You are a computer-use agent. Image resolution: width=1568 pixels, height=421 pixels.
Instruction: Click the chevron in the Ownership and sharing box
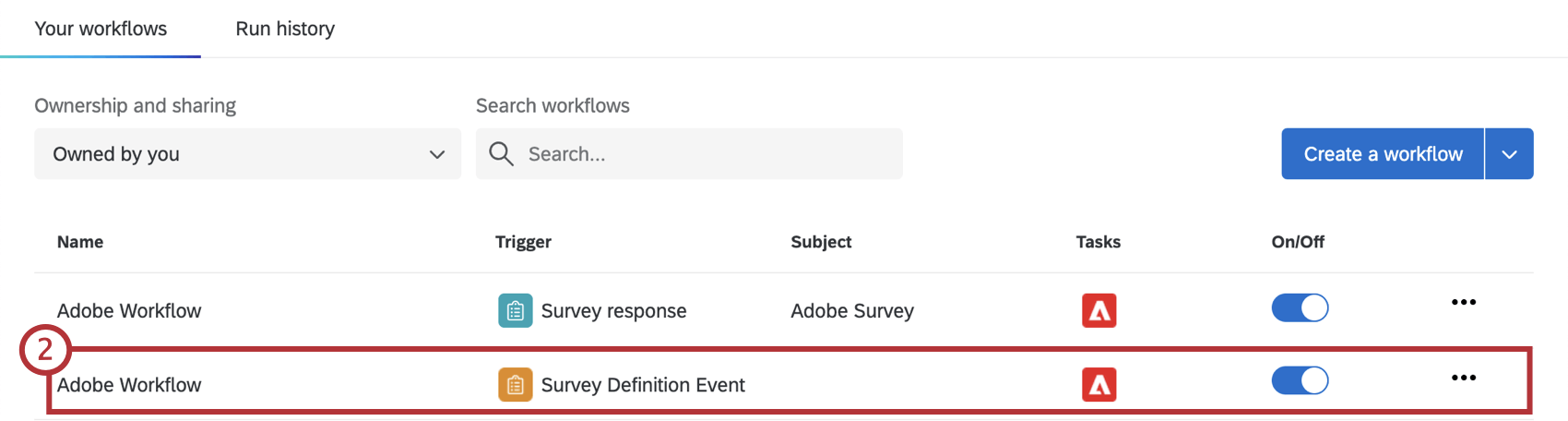[437, 154]
